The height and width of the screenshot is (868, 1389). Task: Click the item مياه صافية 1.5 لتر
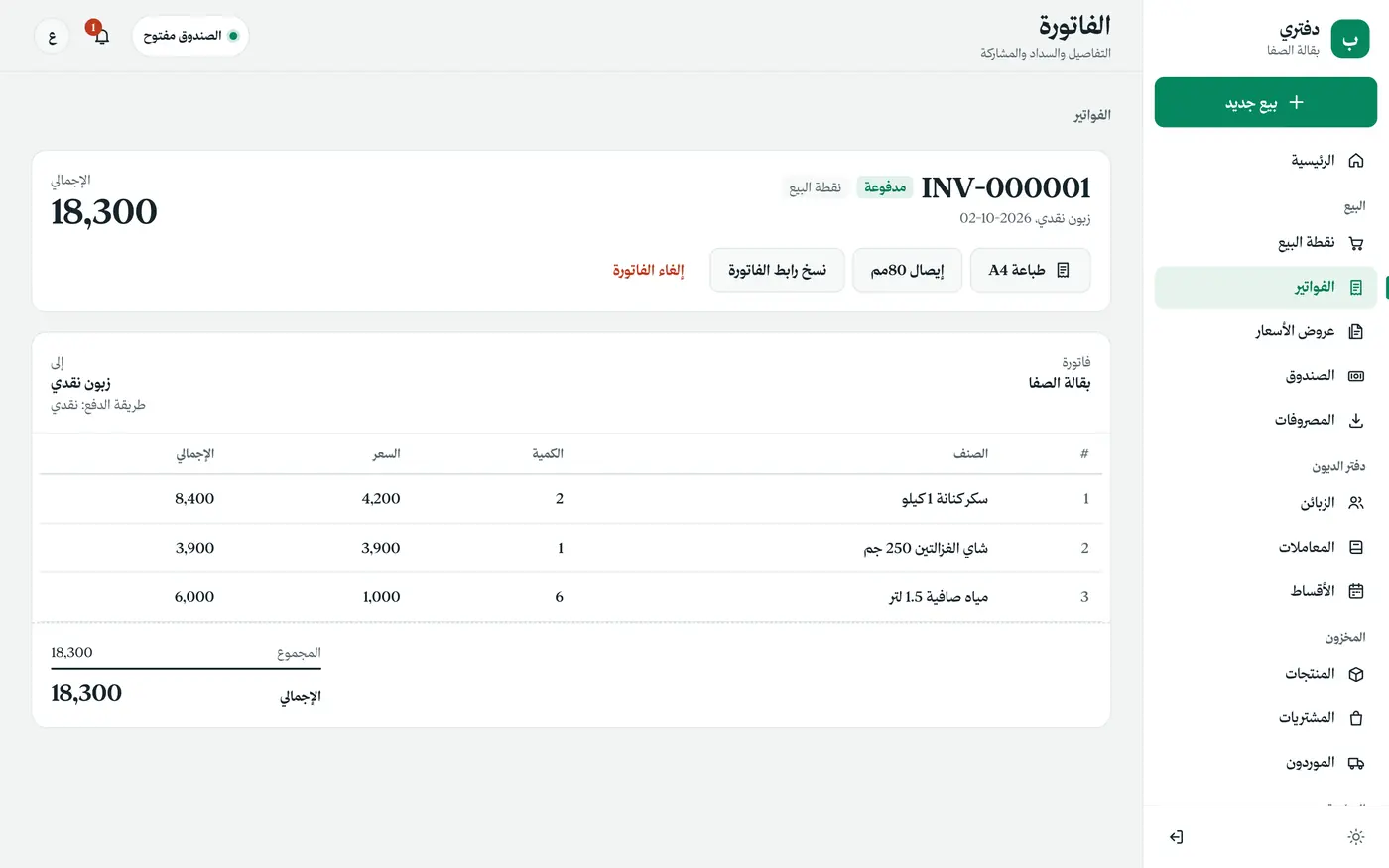click(x=939, y=597)
